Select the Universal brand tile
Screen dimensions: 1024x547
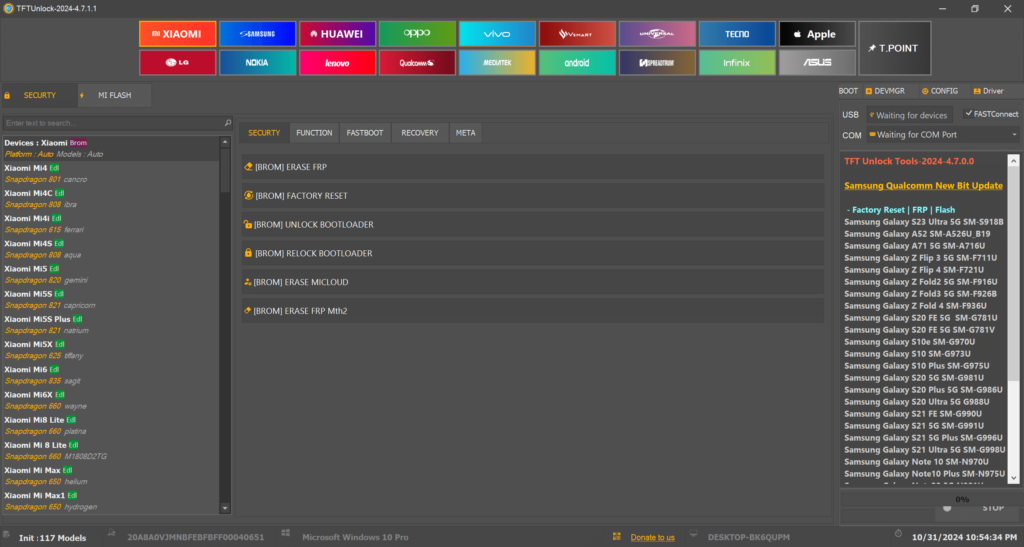pos(657,34)
